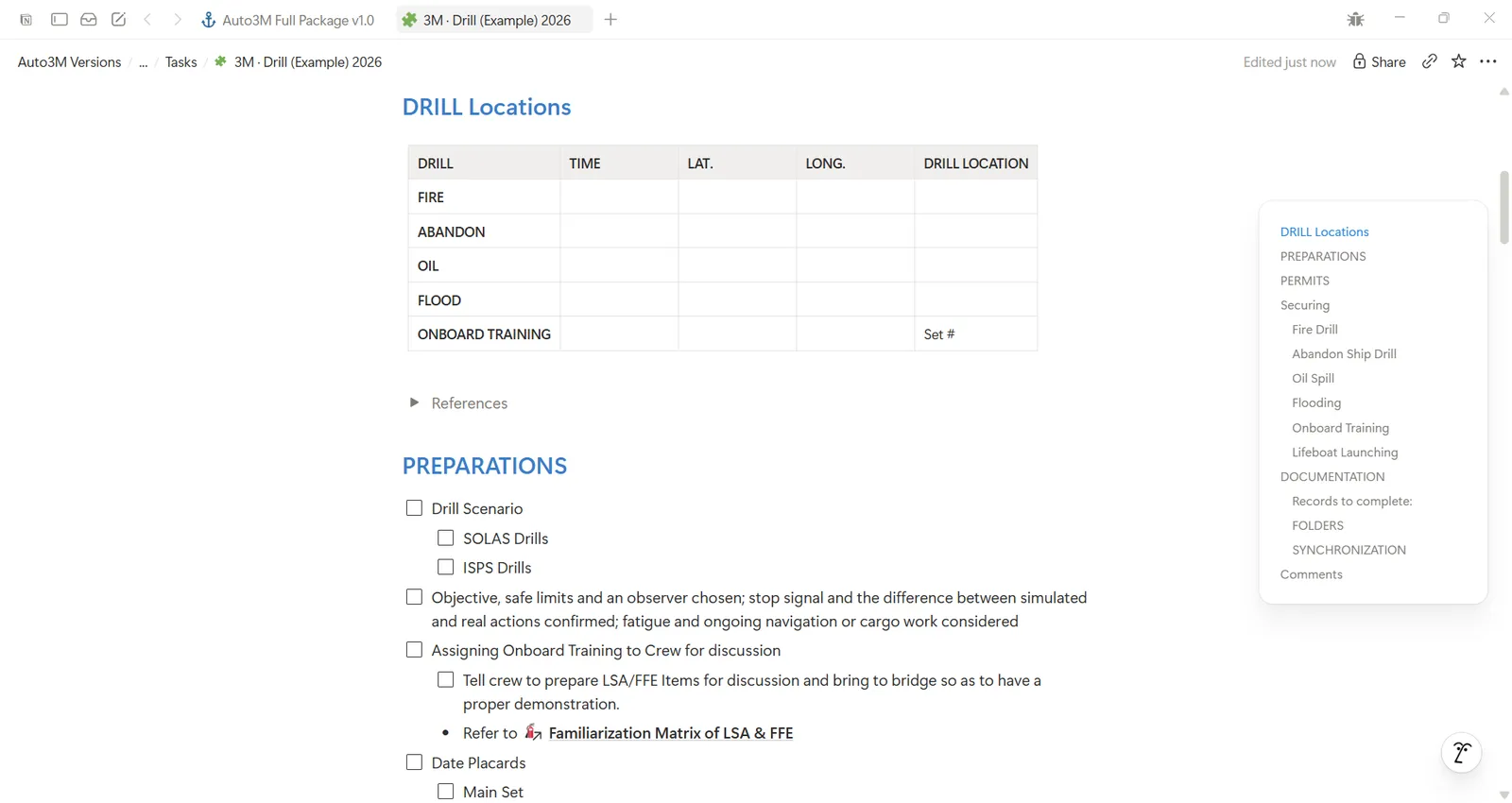Expand the collapsed breadcrumb ellipsis
The image size is (1512, 803).
pos(144,62)
